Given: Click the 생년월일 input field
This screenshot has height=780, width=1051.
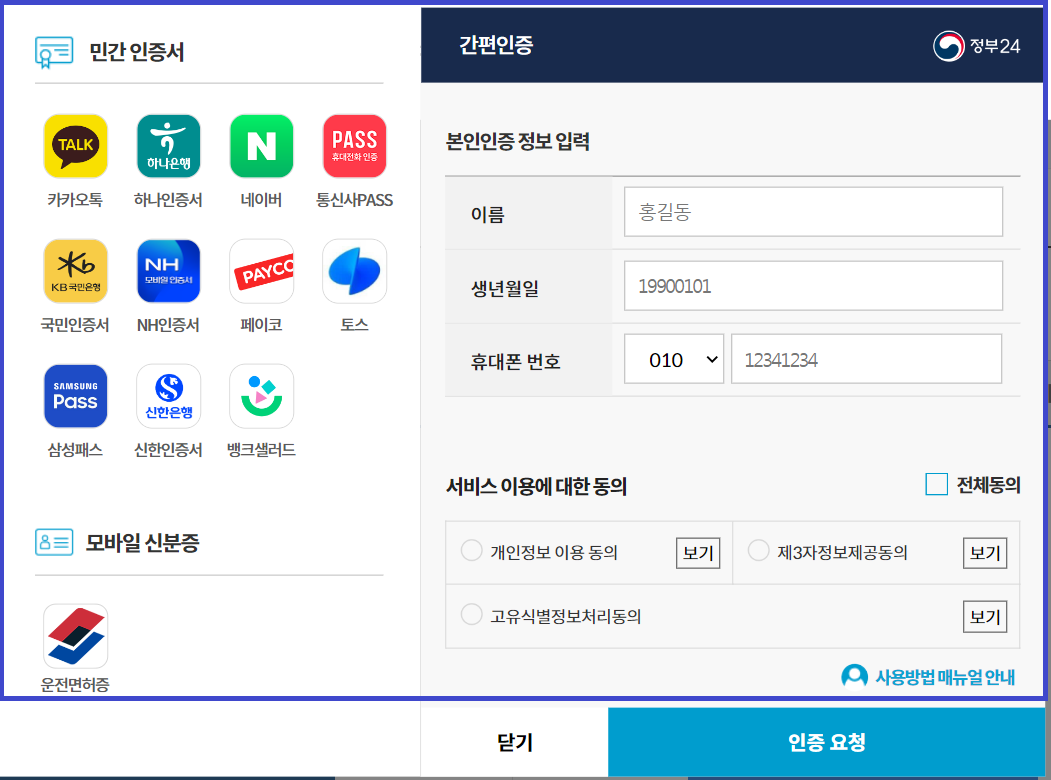Looking at the screenshot, I should (x=813, y=285).
